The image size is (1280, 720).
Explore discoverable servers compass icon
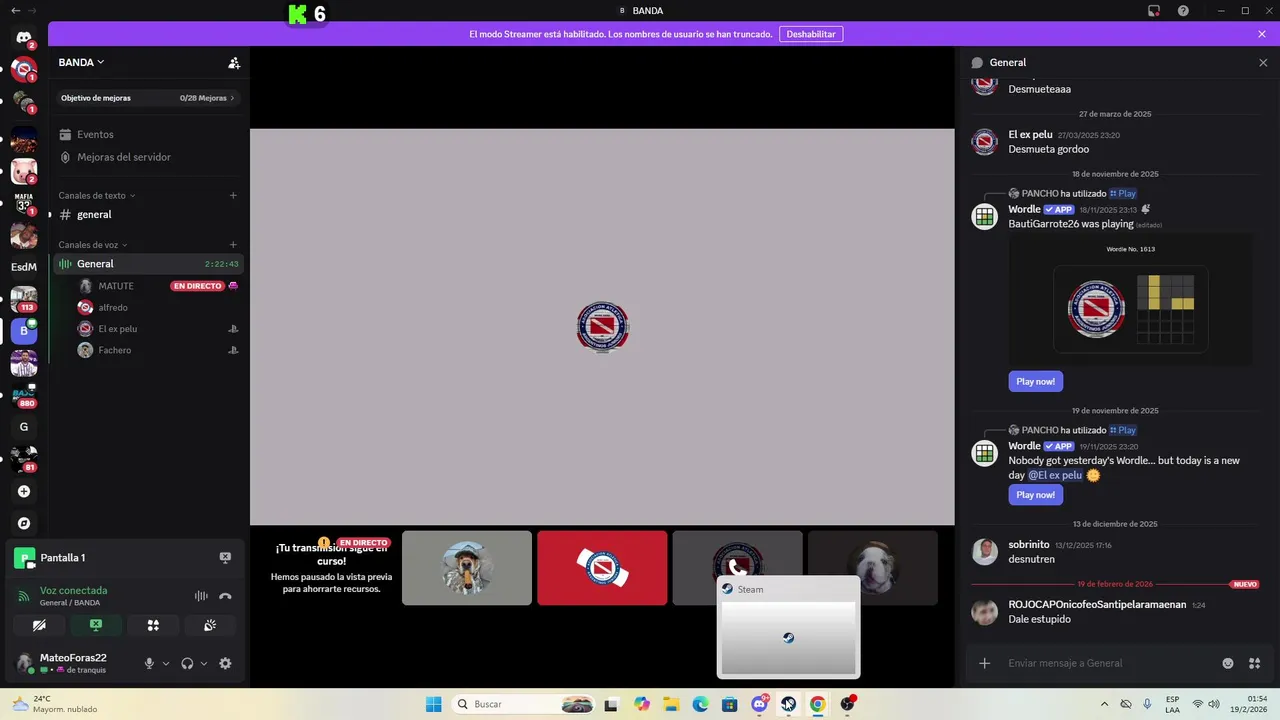click(x=24, y=523)
